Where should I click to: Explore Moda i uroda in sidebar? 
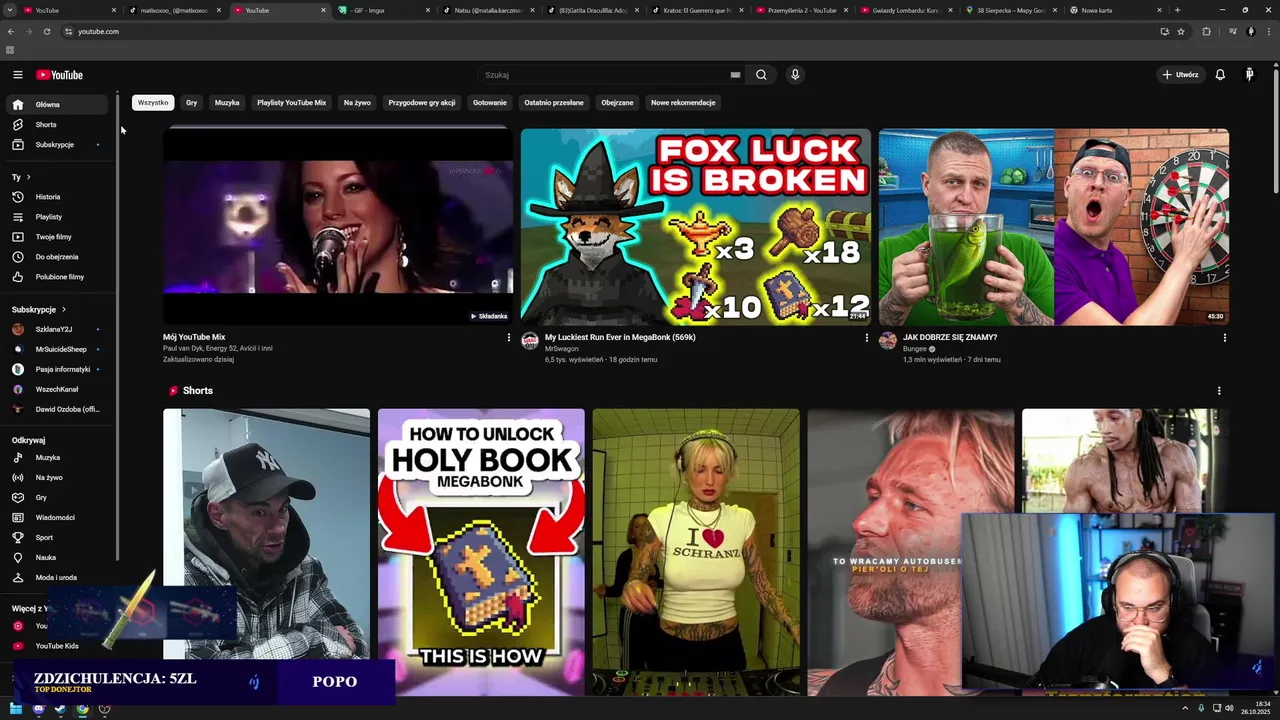[56, 578]
